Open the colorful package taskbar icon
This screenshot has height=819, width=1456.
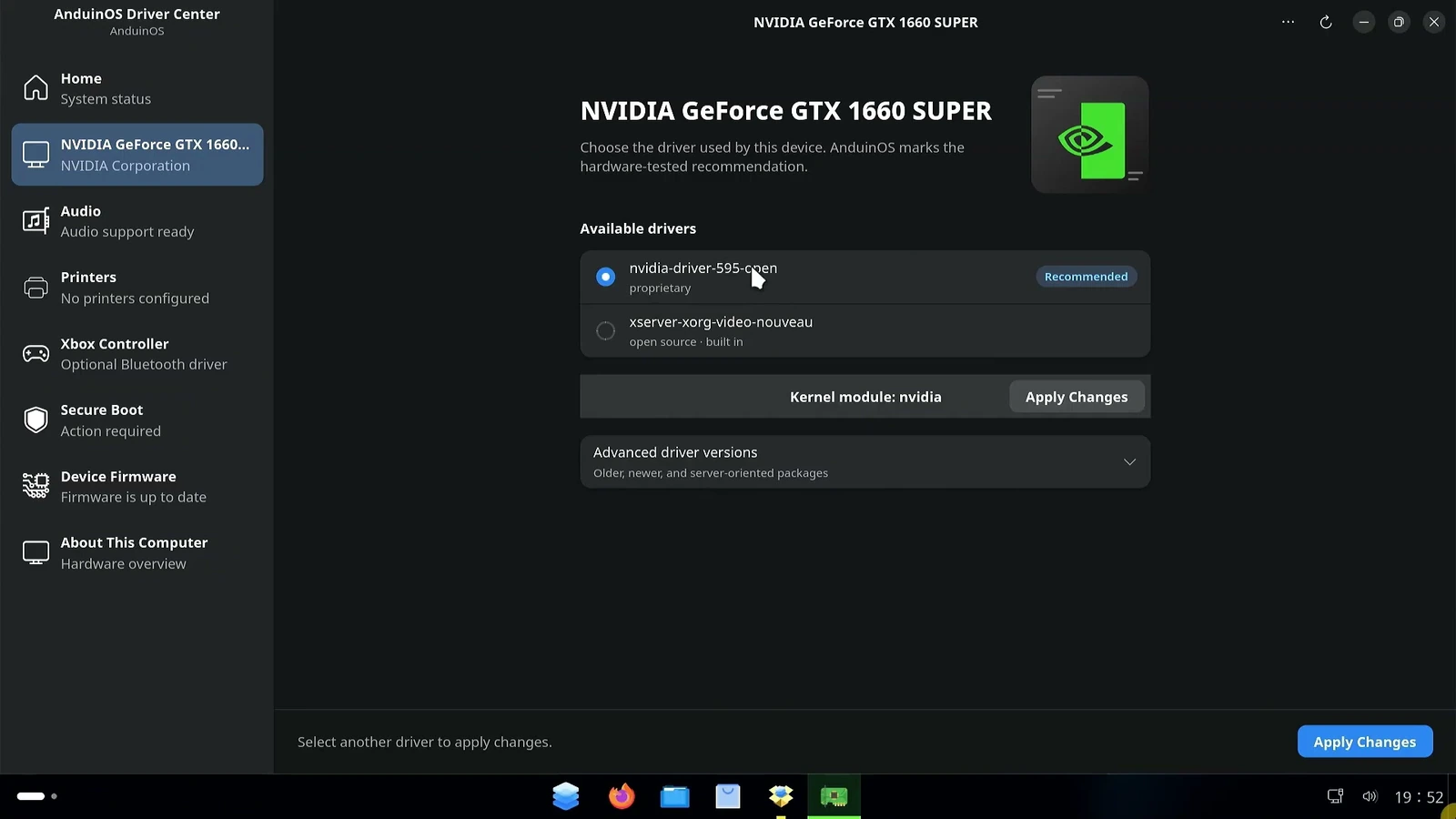[x=781, y=796]
